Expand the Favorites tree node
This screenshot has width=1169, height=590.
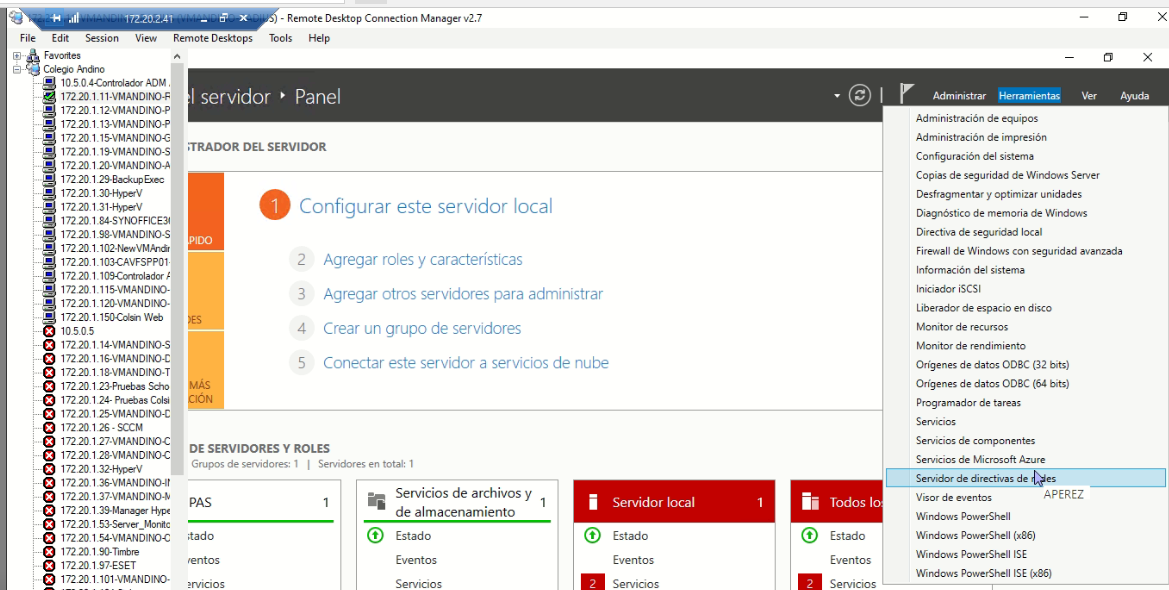point(17,55)
